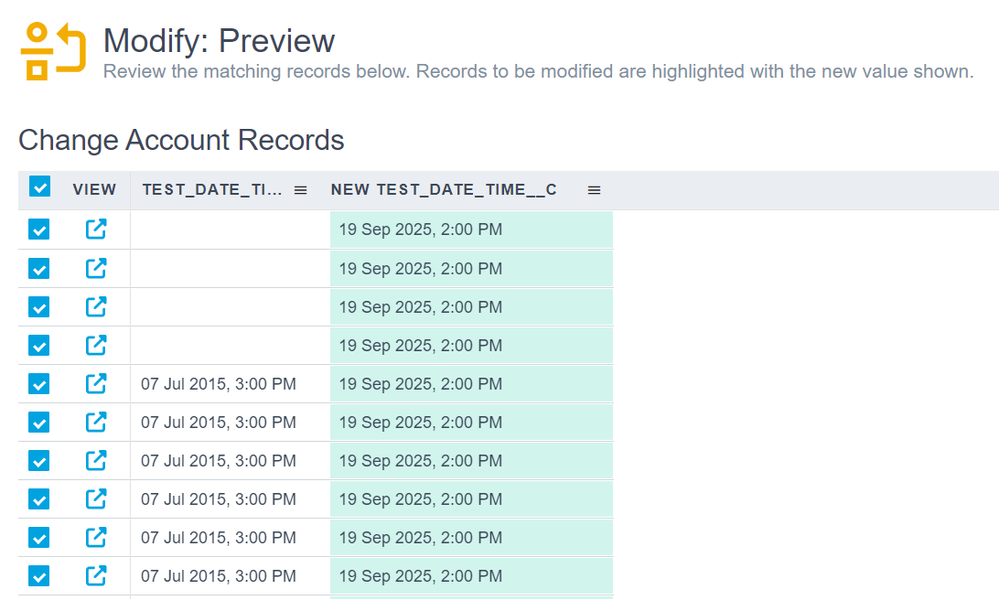Image resolution: width=999 pixels, height=599 pixels.
Task: Open the record view icon in the ninth row
Action: pos(96,537)
